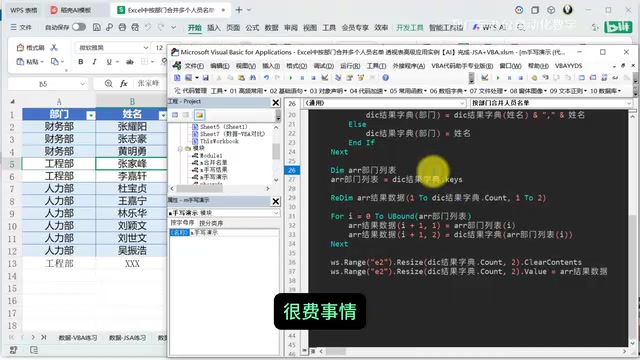Click the Bold icon in WPS ribbon
The height and width of the screenshot is (360, 640).
[x=81, y=62]
